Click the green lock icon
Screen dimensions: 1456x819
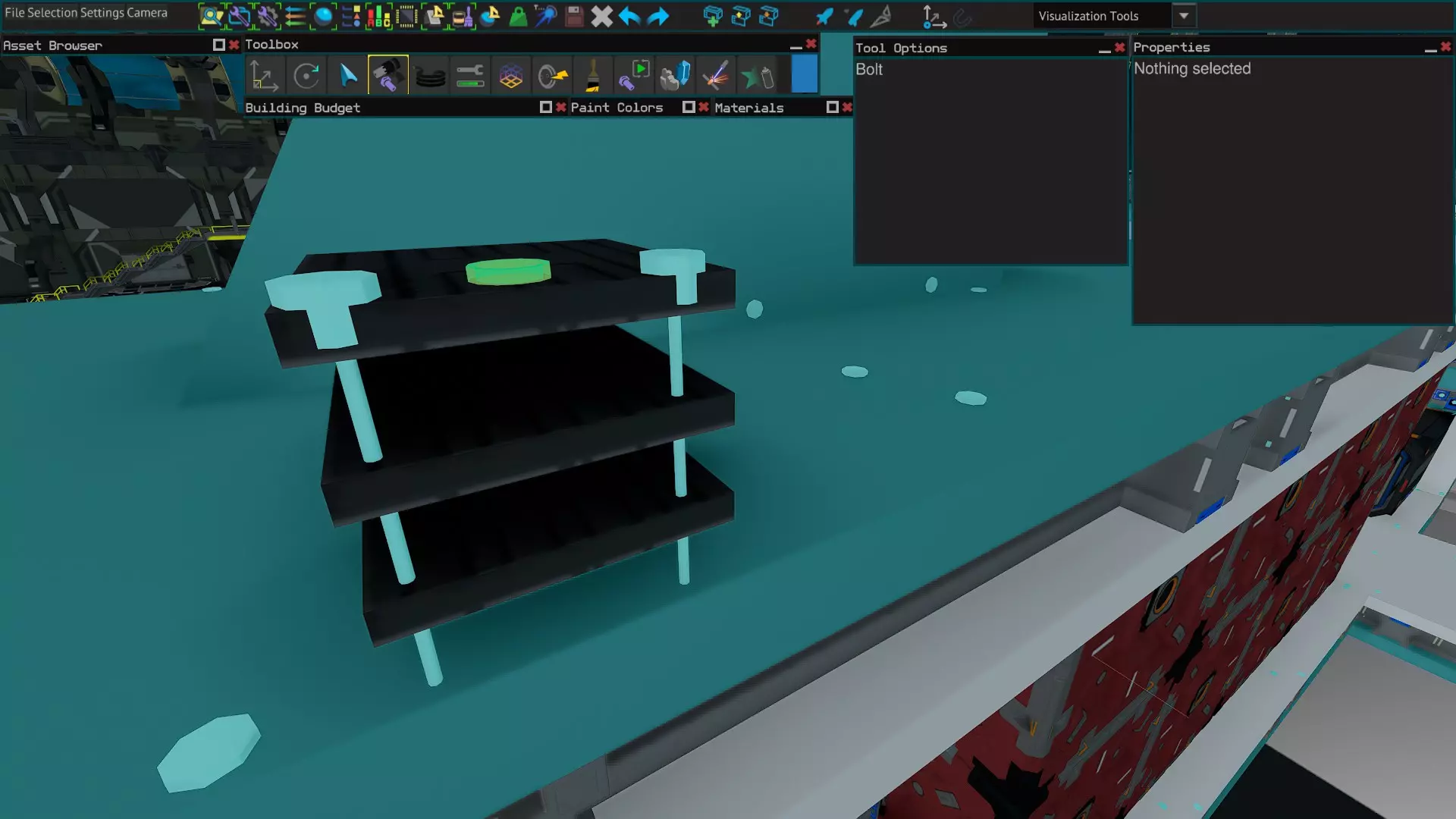coord(518,16)
